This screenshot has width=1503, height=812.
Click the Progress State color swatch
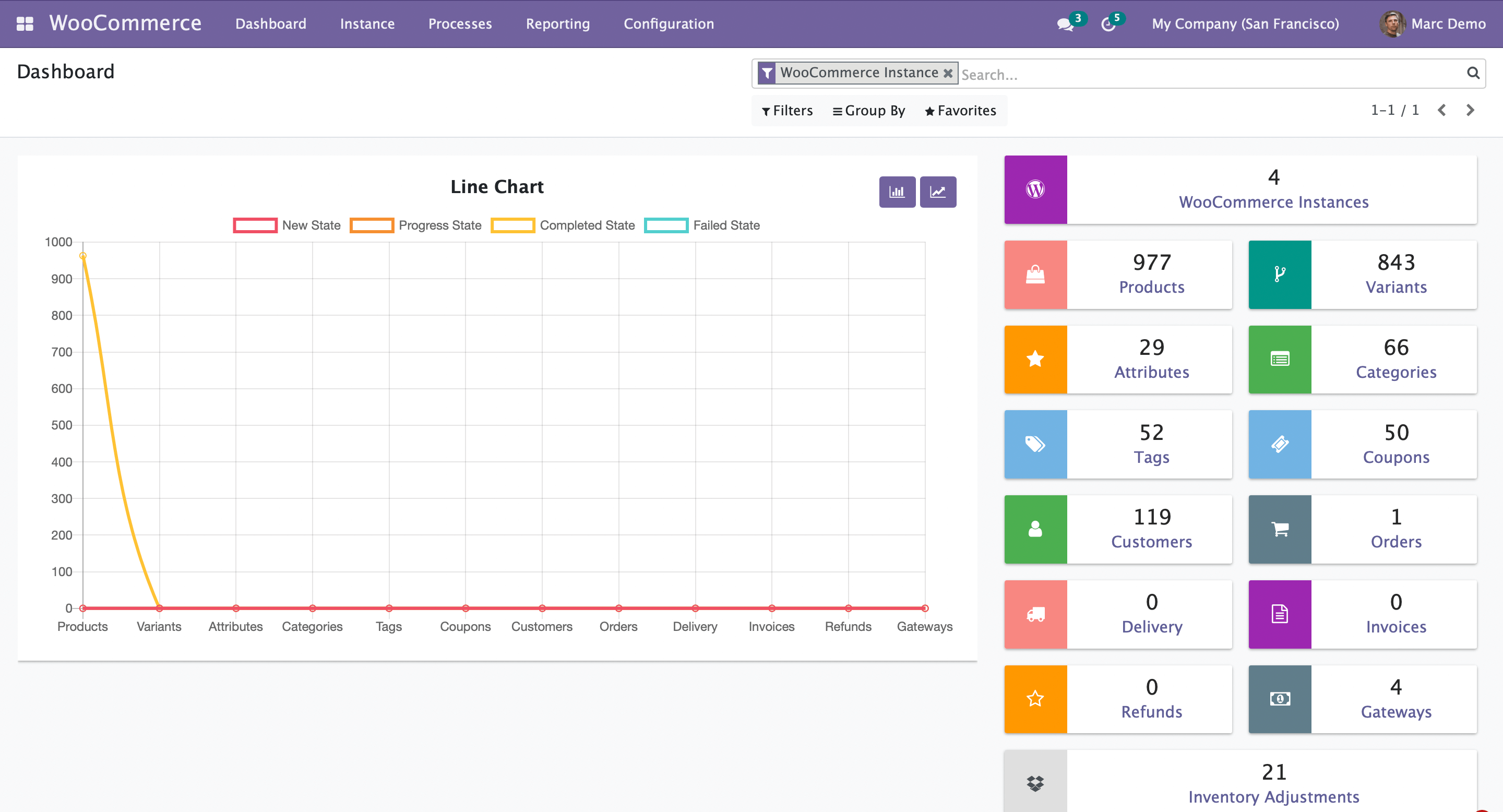pyautogui.click(x=371, y=225)
